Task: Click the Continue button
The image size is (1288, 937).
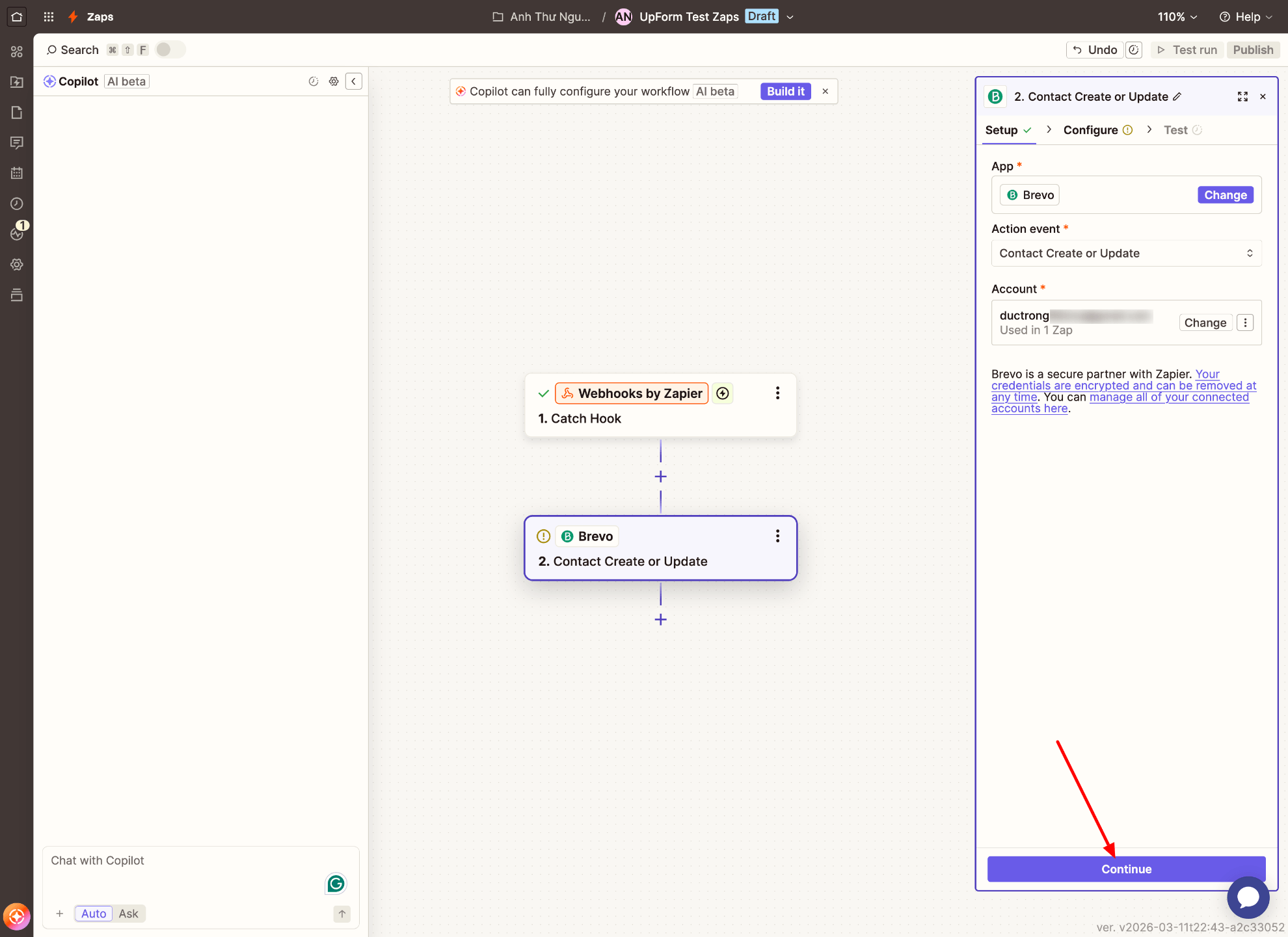Action: tap(1126, 869)
